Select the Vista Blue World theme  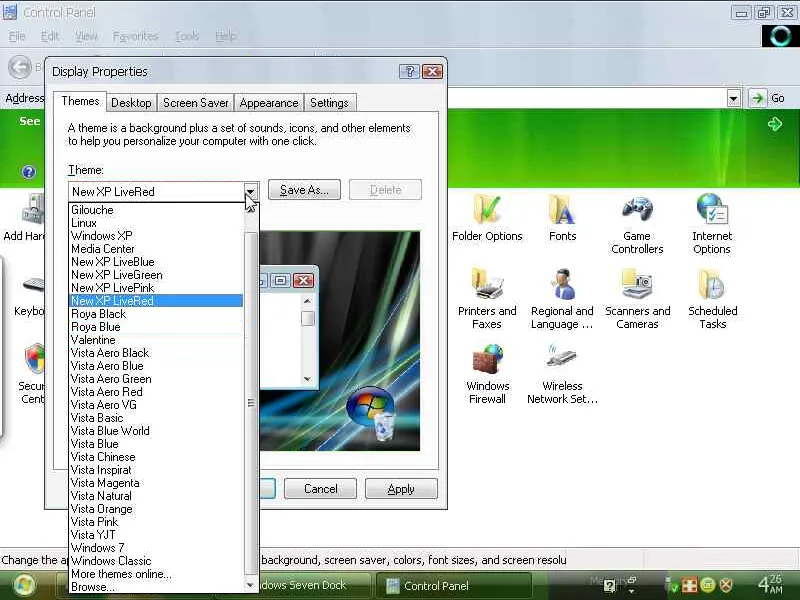coord(156,431)
